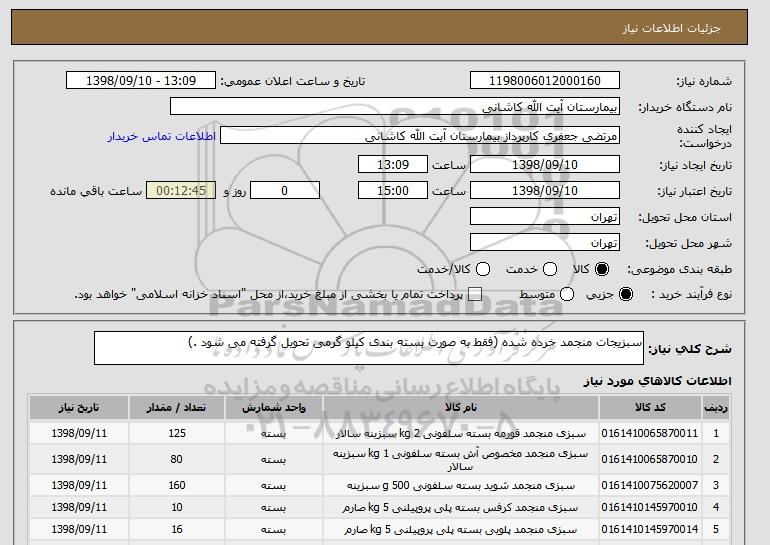Click the سبزی منجمد شوید product name
Screen dimensions: 770x545
tap(461, 486)
